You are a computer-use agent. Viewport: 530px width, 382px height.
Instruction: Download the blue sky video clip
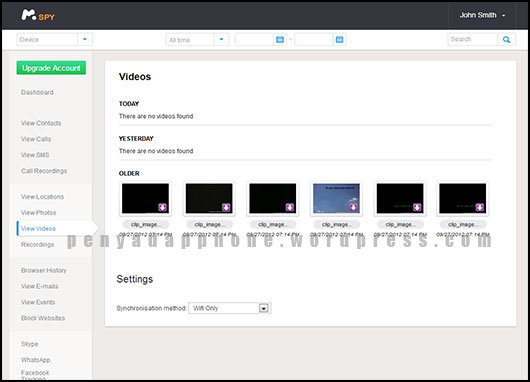(x=354, y=207)
